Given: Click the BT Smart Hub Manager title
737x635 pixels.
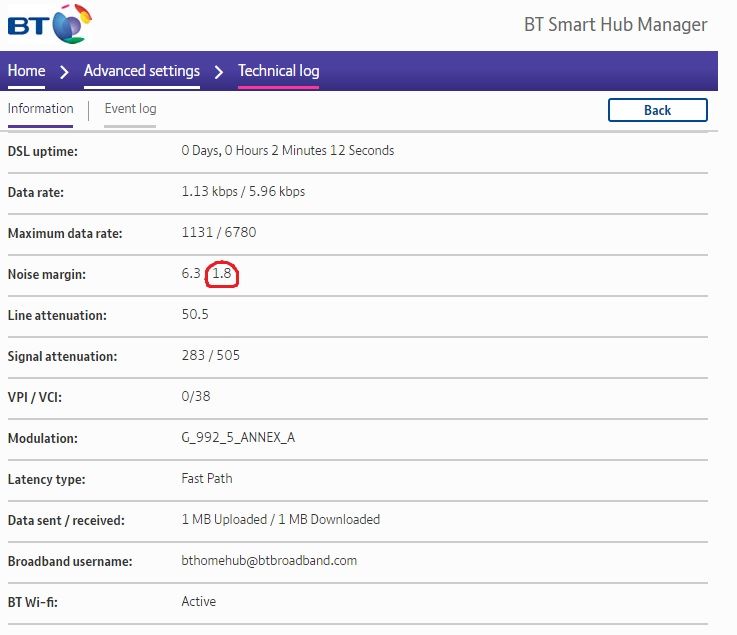Looking at the screenshot, I should click(615, 24).
